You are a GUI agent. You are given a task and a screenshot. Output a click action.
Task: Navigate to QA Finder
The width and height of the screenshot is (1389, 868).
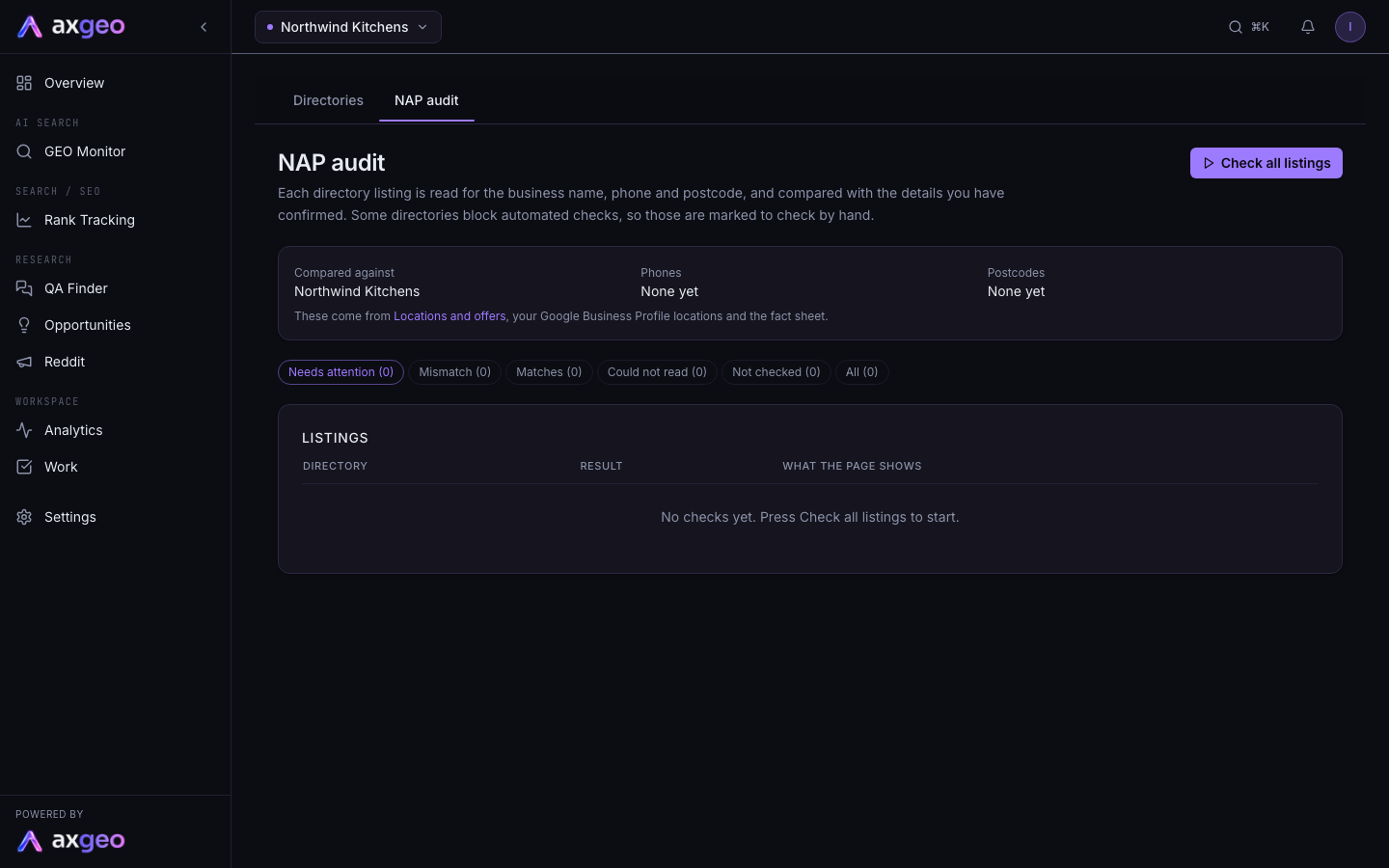tap(116, 288)
